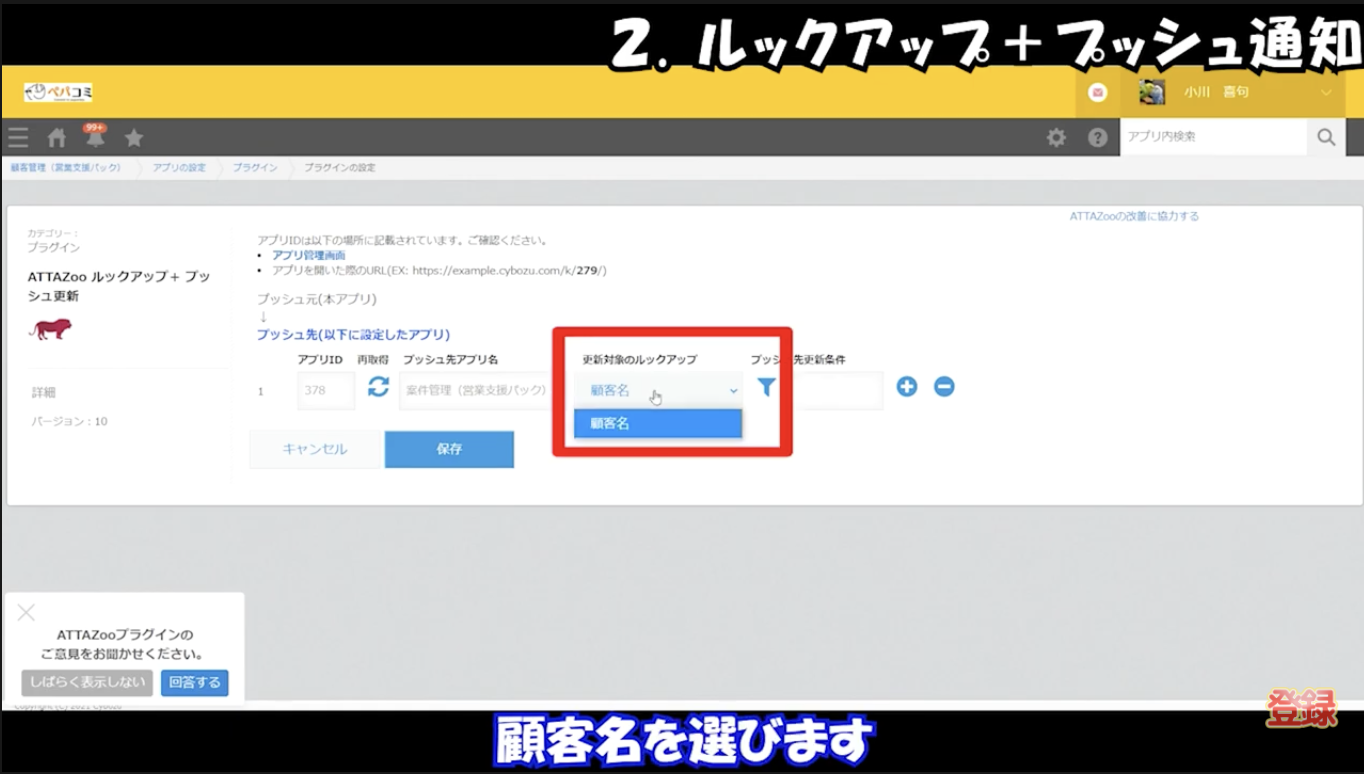Screen dimensions: 1364x774
Task: Open the kintone settings gear icon
Action: pos(1056,137)
